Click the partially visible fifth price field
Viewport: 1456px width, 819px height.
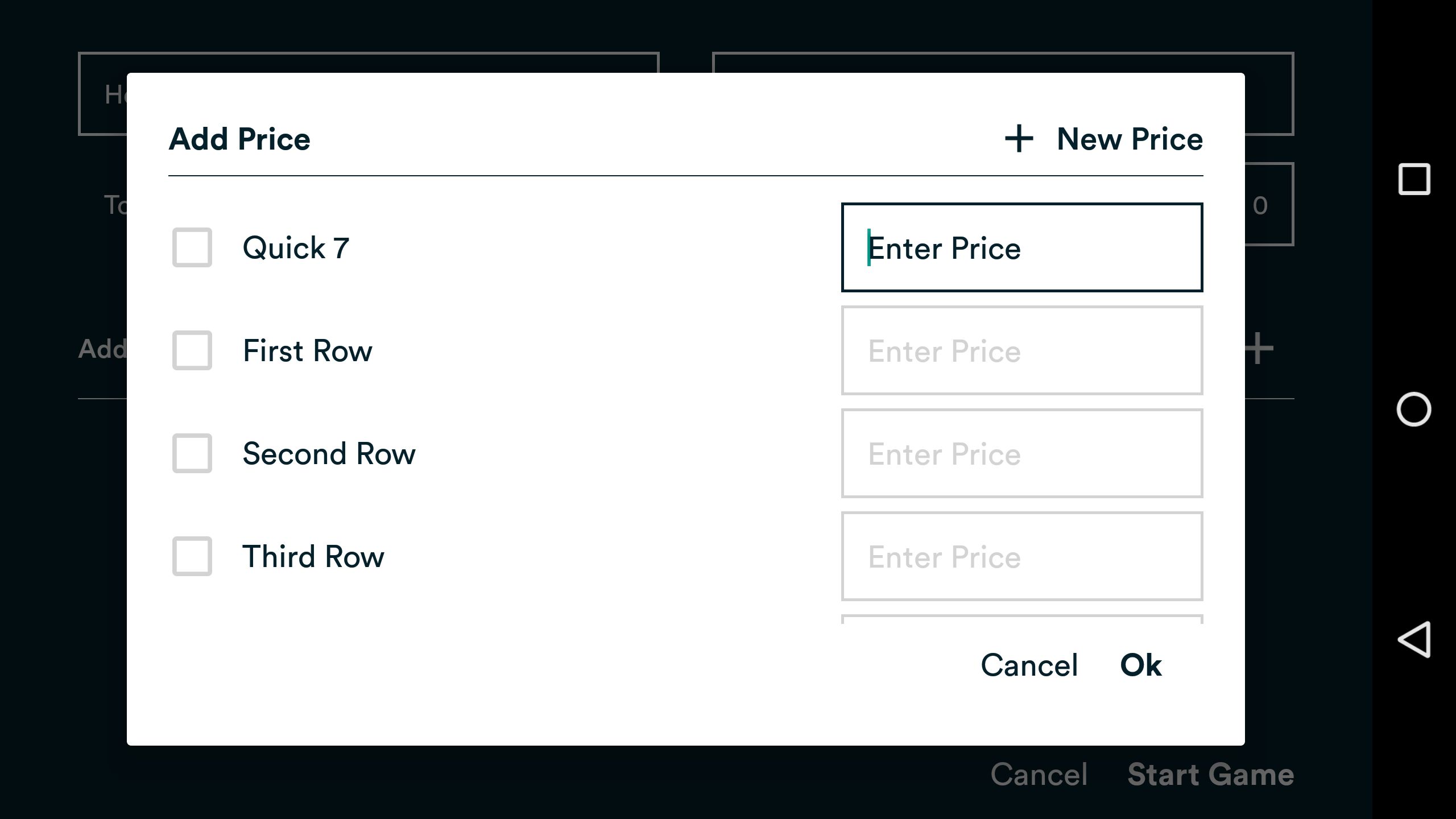(x=1021, y=619)
